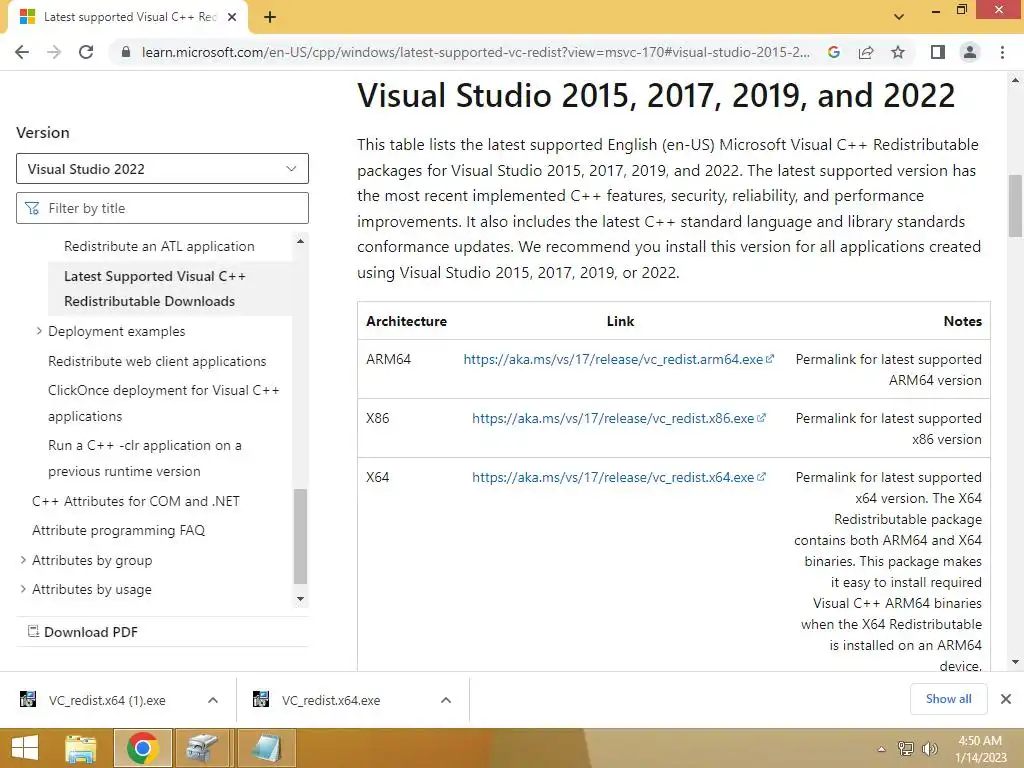This screenshot has height=768, width=1024.
Task: Click the browser forward arrow
Action: [54, 52]
